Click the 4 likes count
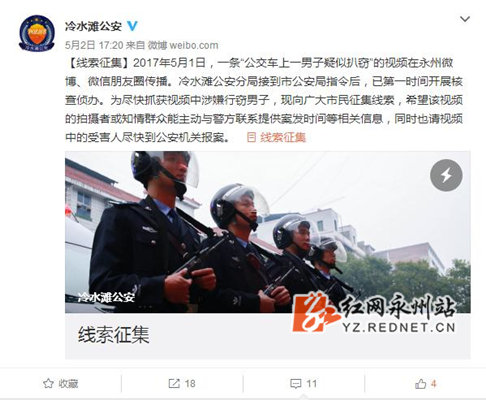 433,384
